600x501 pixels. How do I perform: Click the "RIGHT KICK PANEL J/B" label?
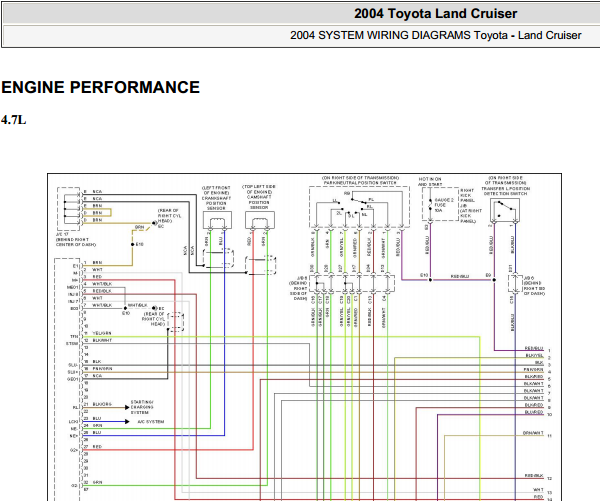click(x=467, y=198)
